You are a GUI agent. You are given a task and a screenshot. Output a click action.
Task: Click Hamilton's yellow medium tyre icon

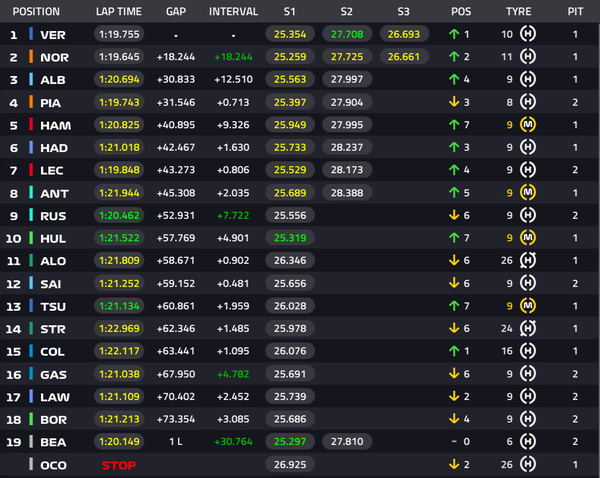(x=528, y=124)
